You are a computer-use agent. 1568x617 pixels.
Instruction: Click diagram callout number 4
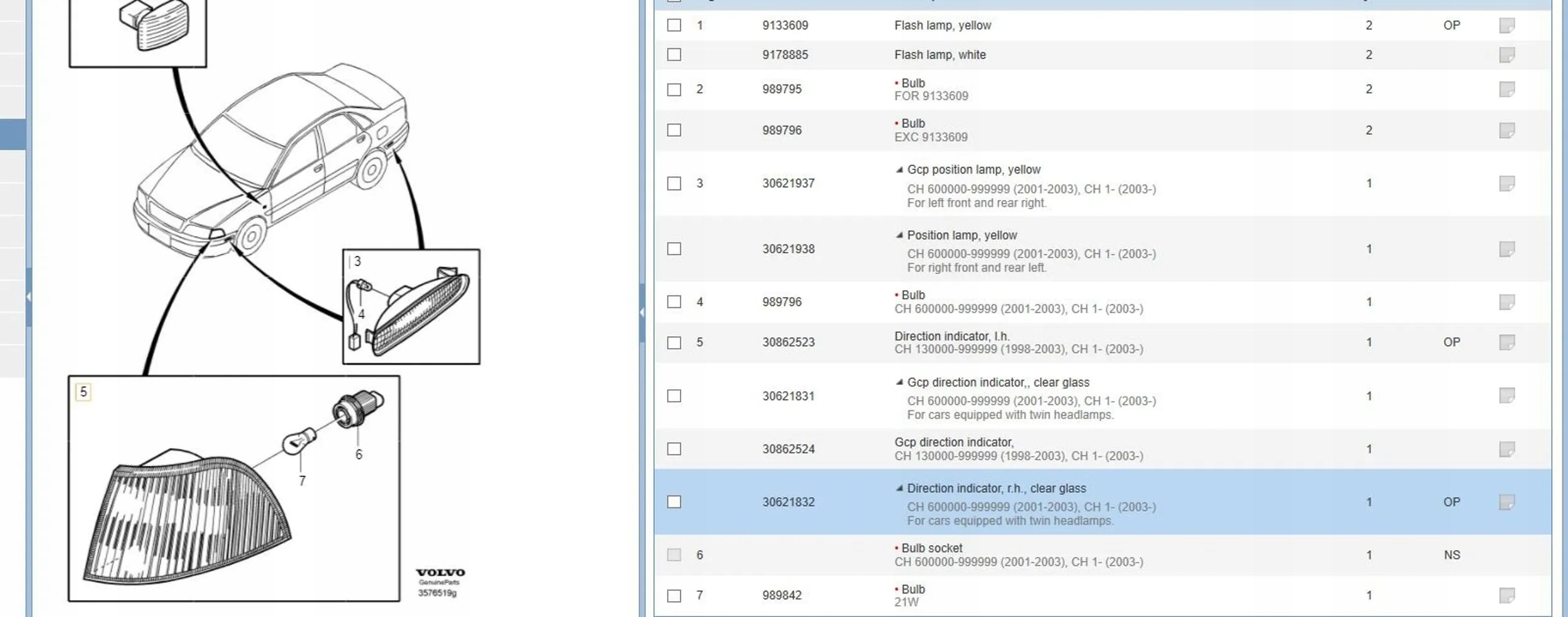(361, 314)
